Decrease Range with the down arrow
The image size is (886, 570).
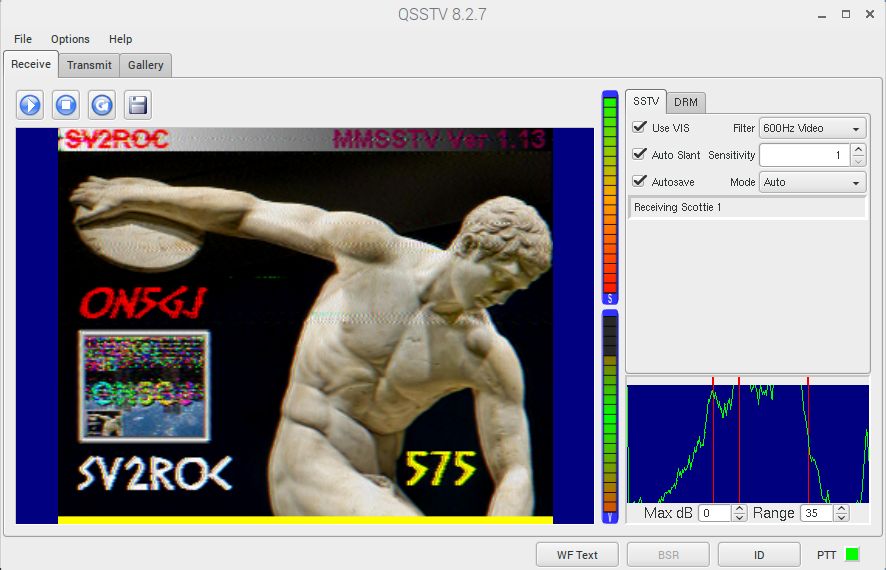[841, 517]
